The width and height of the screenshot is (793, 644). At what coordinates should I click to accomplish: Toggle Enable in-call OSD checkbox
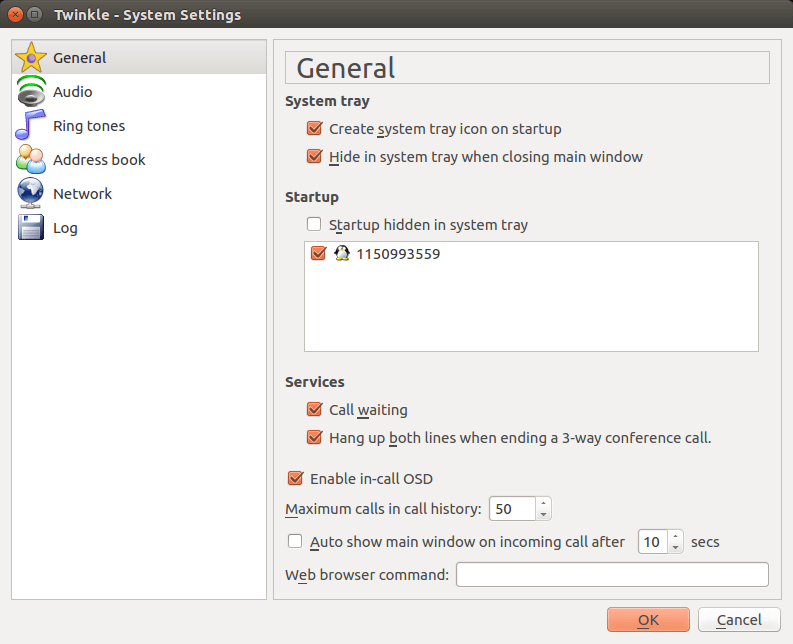pos(295,478)
